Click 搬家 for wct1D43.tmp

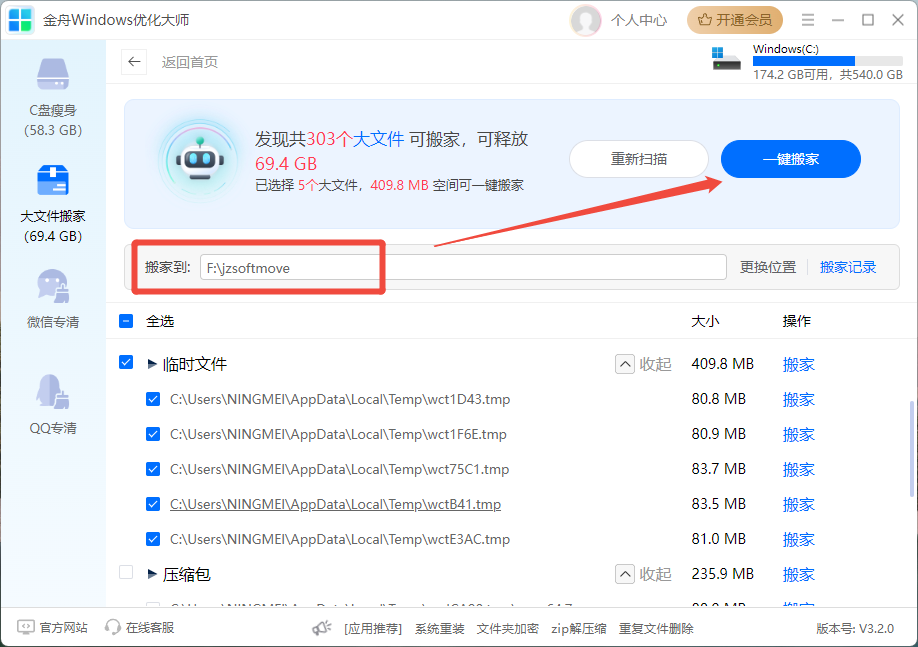coord(799,399)
